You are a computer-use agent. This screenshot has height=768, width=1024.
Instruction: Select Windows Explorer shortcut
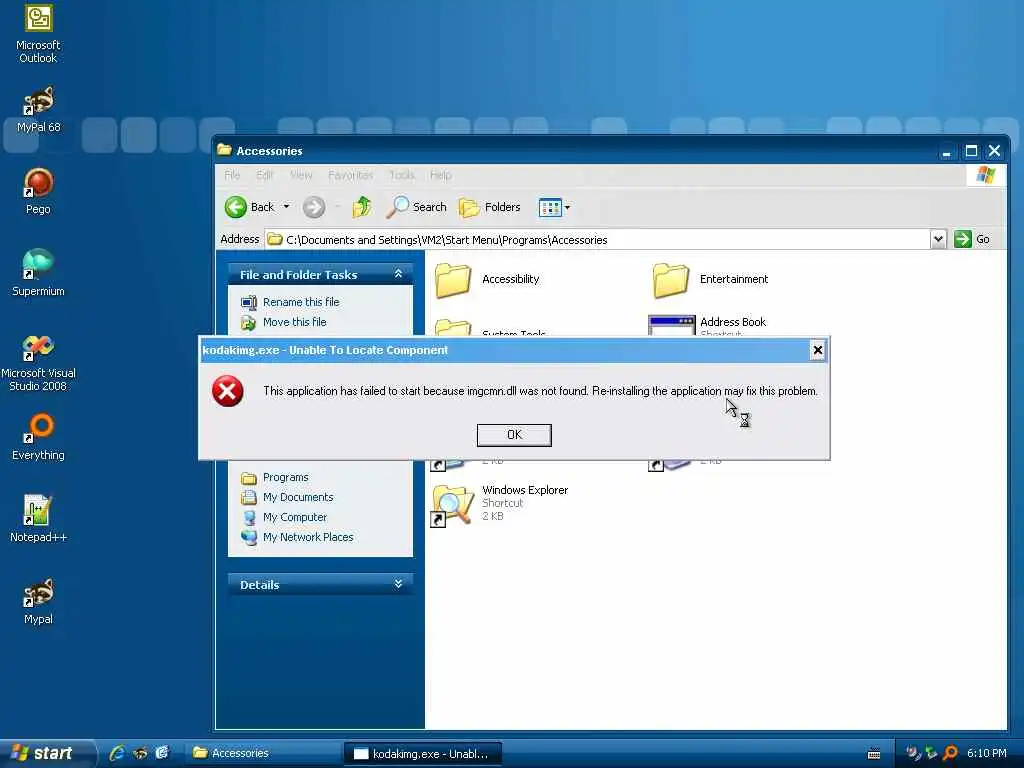coord(500,504)
